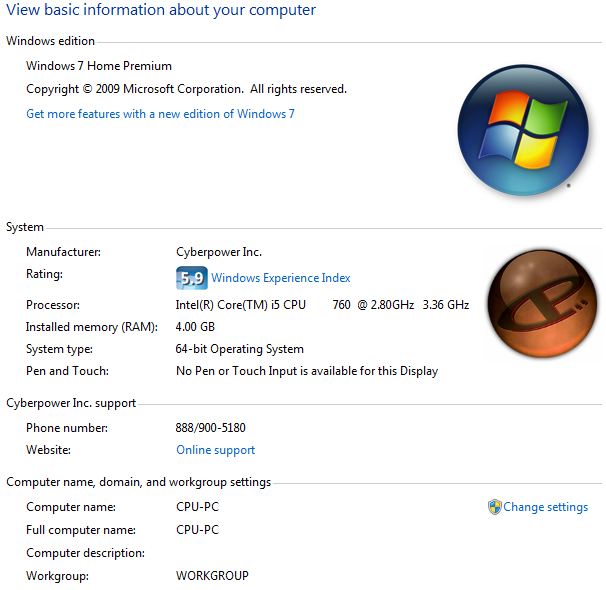
Task: Click the View basic information heading
Action: coord(161,10)
